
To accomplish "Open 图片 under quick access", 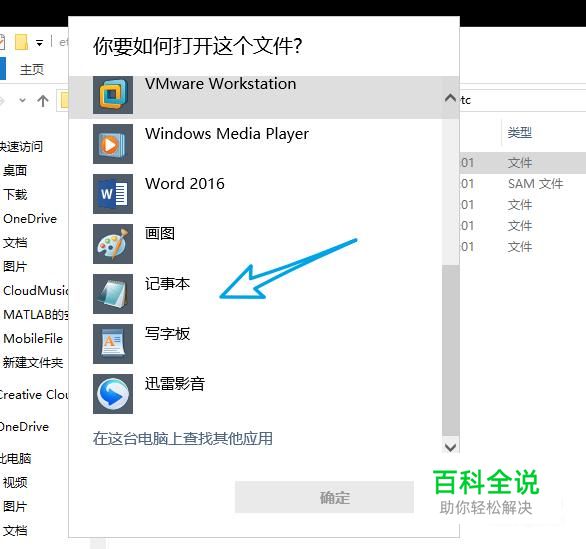I will click(x=15, y=266).
